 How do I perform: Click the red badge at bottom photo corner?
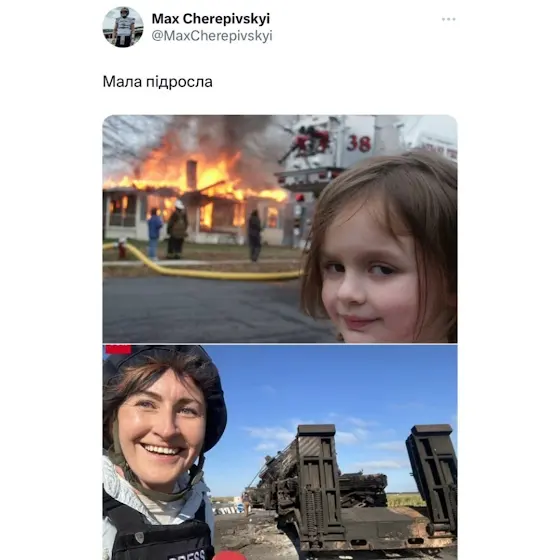[x=118, y=349]
